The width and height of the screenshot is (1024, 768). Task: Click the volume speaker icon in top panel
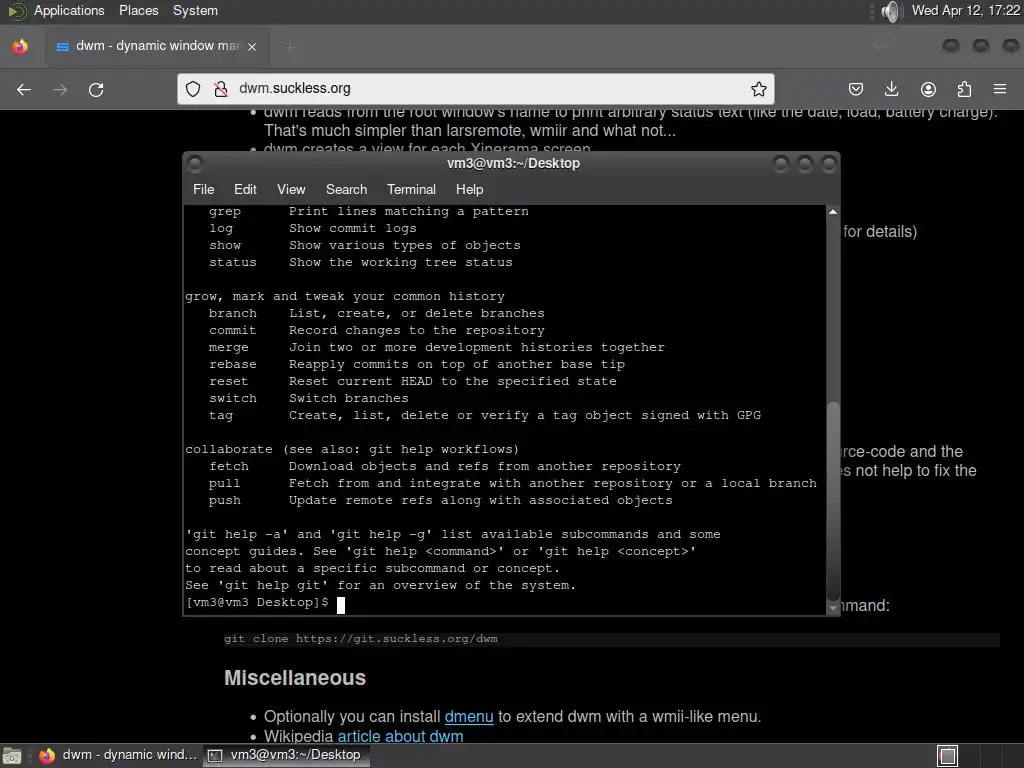890,11
